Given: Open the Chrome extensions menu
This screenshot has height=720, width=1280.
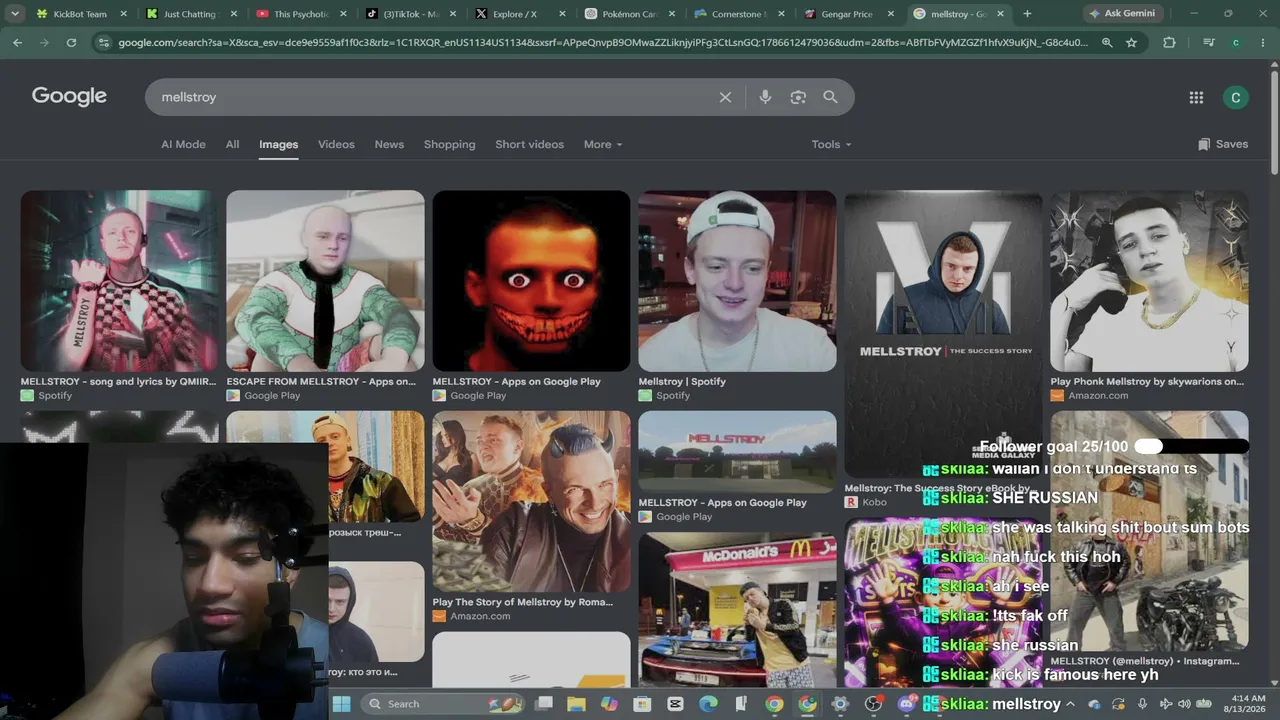Looking at the screenshot, I should point(1169,43).
